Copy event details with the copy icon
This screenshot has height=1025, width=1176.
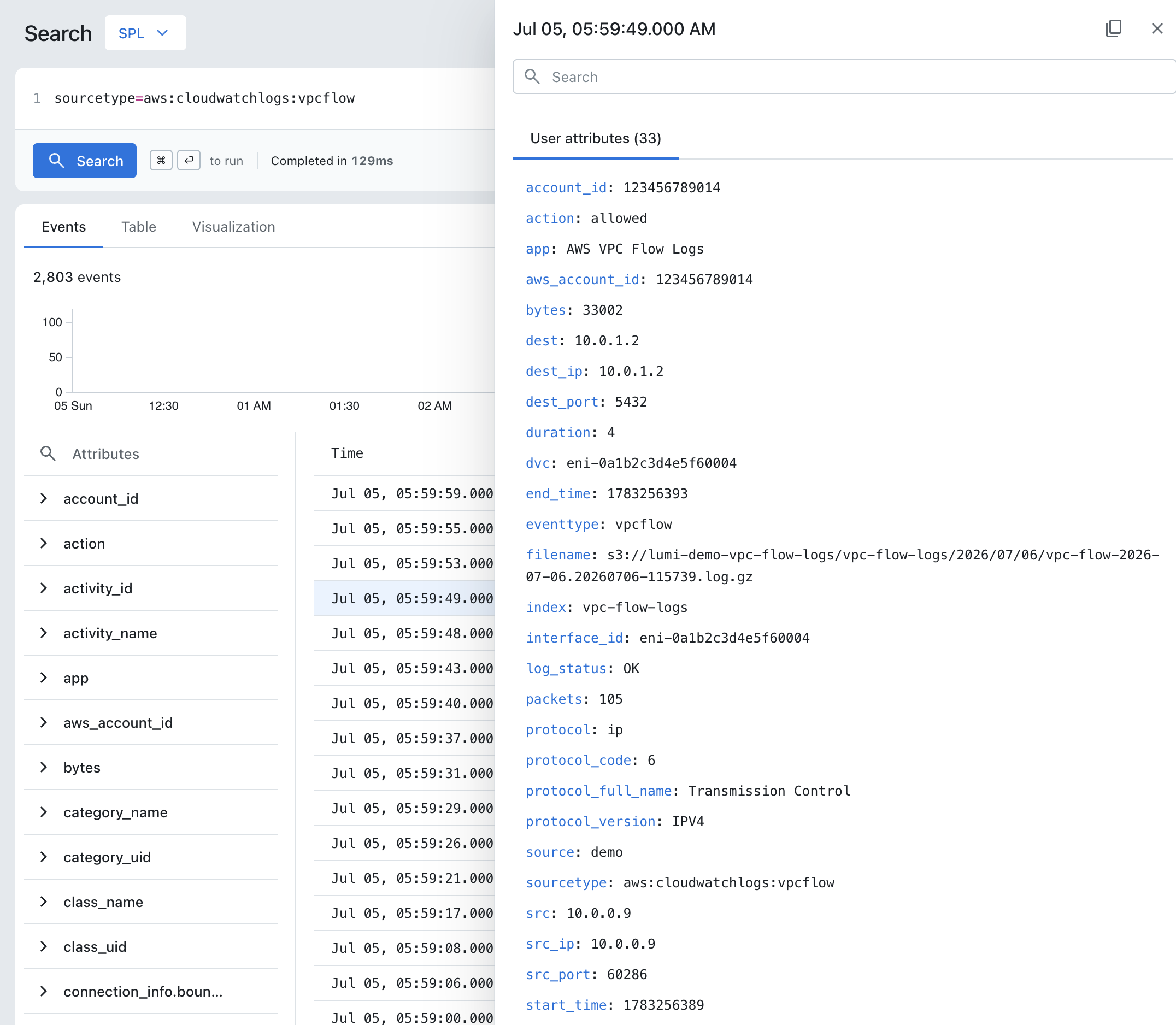(1113, 28)
